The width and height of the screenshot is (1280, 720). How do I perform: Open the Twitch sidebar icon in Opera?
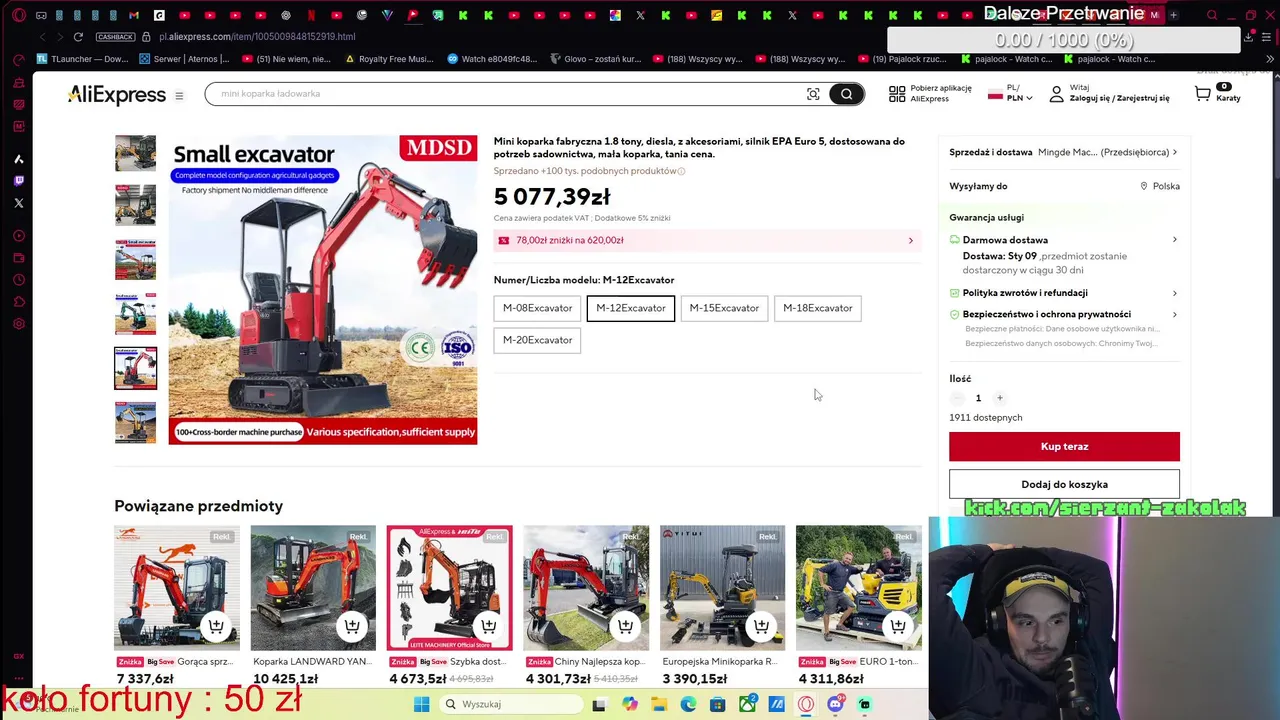click(18, 181)
